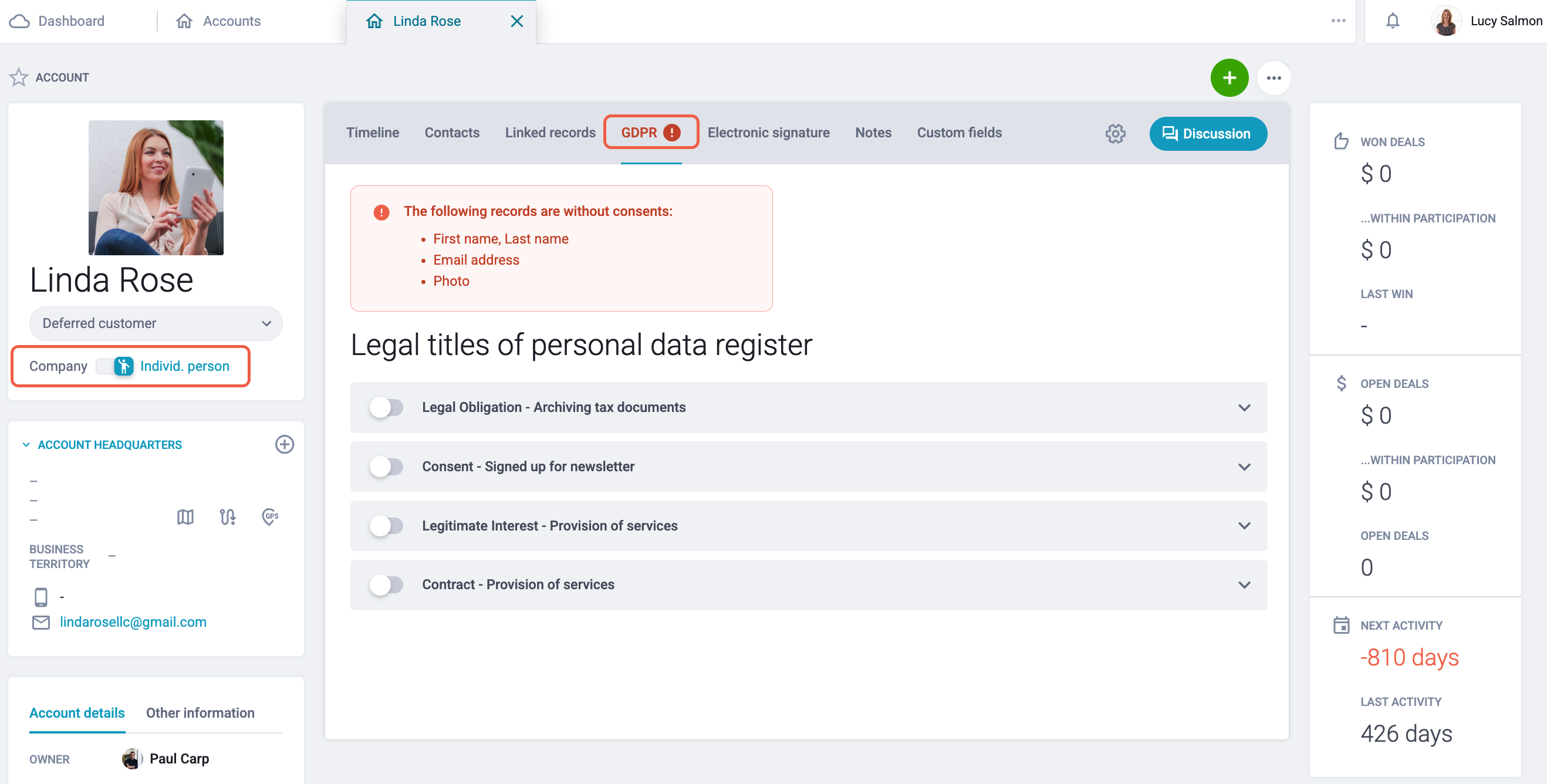Image resolution: width=1547 pixels, height=784 pixels.
Task: Click Linda Rose's profile photo
Action: (156, 187)
